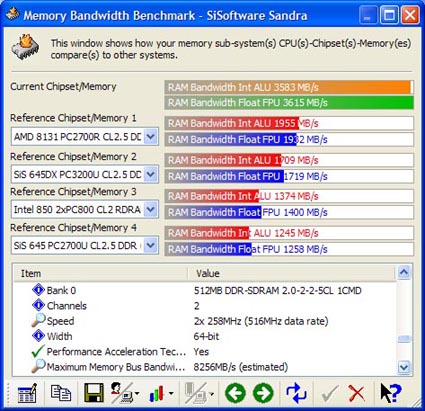Image resolution: width=425 pixels, height=411 pixels.
Task: Go back with the green left arrow
Action: 235,393
